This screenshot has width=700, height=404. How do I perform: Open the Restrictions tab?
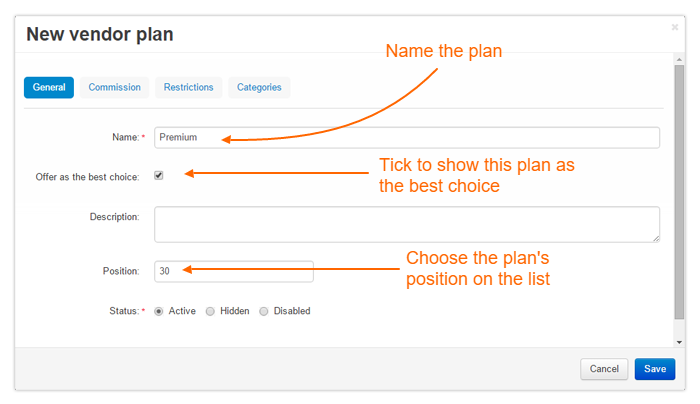coord(188,87)
